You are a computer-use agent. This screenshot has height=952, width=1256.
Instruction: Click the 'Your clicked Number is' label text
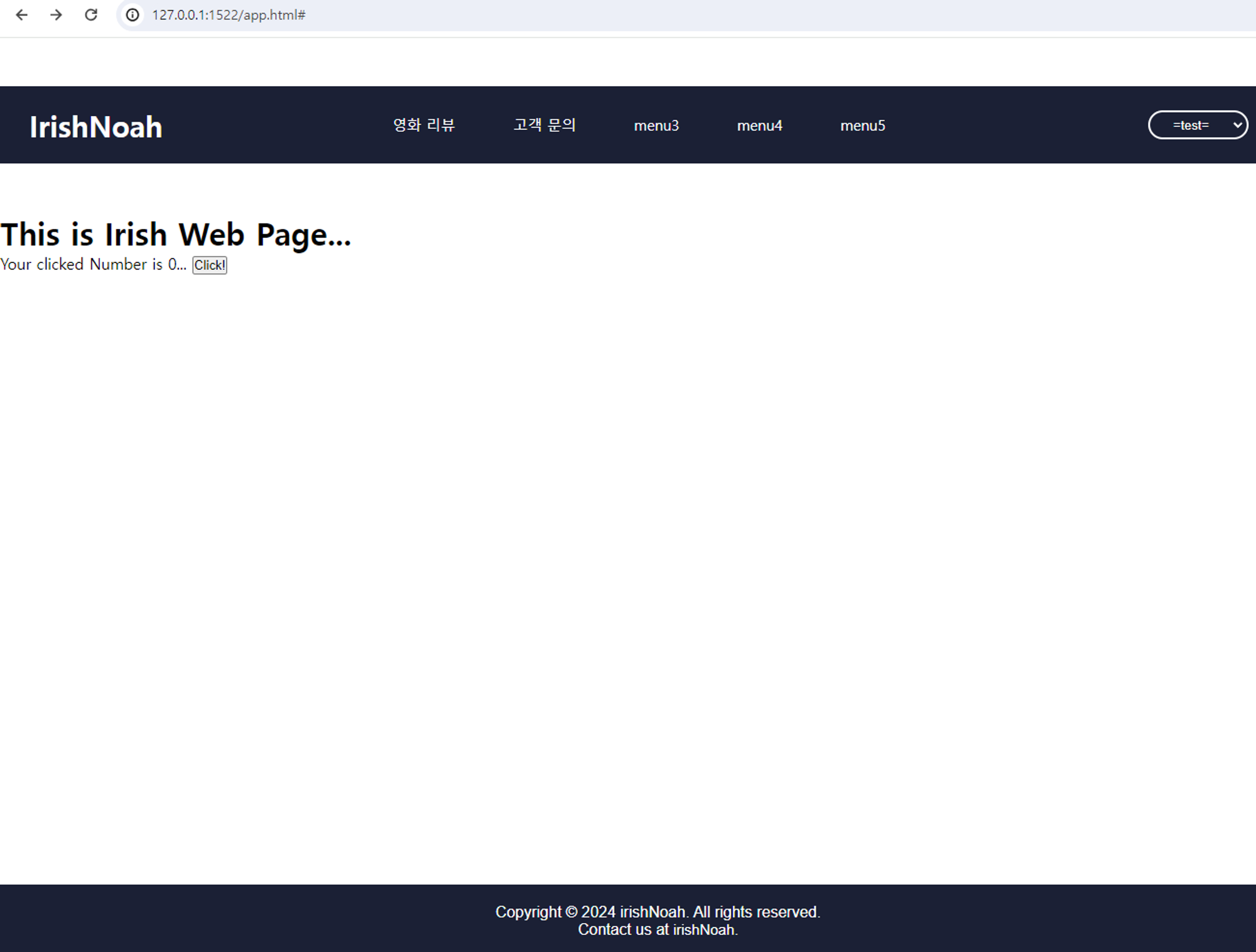coord(81,264)
